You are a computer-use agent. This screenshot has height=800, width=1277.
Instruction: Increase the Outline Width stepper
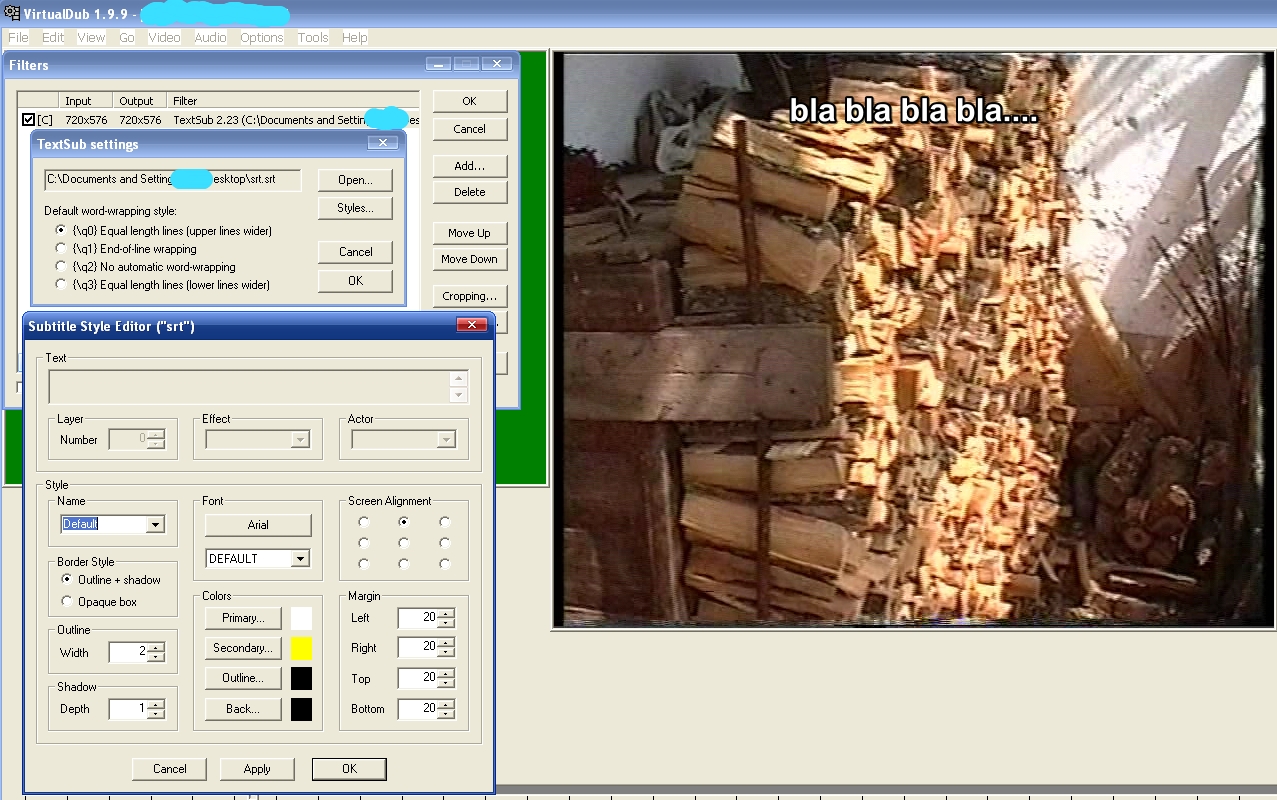[157, 647]
